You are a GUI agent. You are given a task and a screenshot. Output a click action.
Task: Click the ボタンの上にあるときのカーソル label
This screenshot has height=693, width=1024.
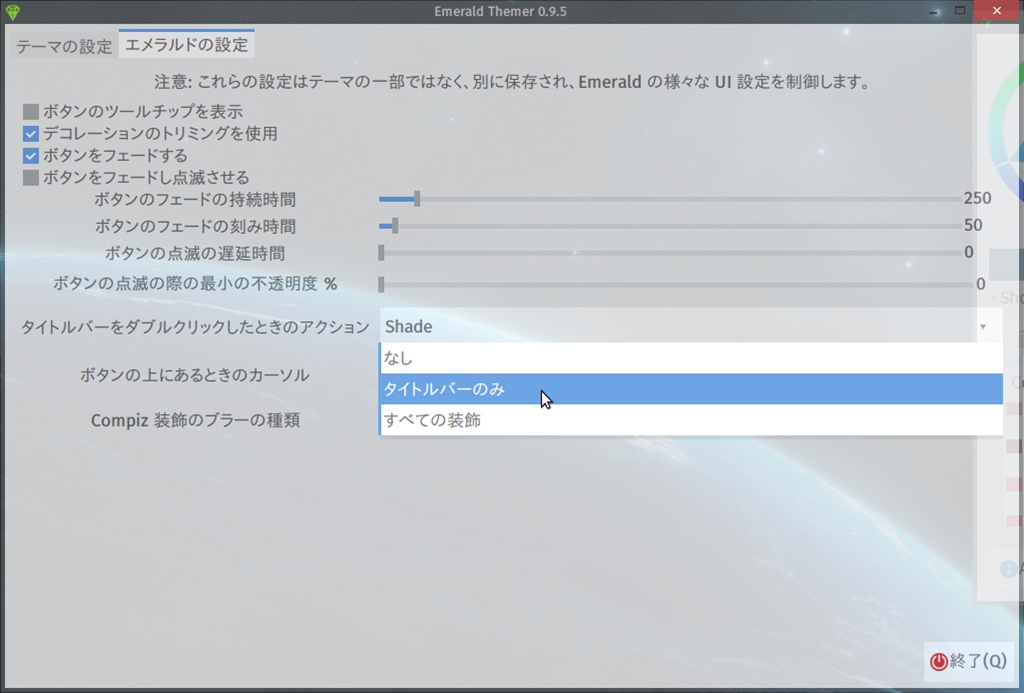(195, 375)
